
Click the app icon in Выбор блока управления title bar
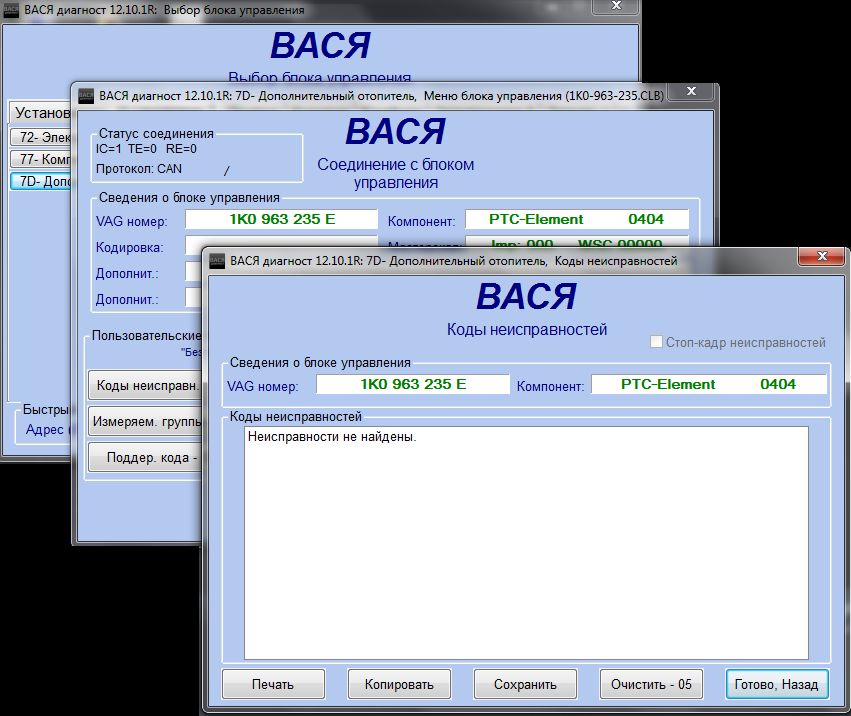pyautogui.click(x=10, y=10)
